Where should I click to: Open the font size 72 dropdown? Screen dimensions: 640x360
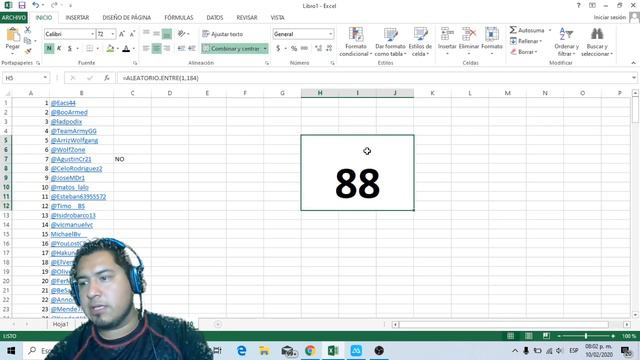click(x=113, y=34)
